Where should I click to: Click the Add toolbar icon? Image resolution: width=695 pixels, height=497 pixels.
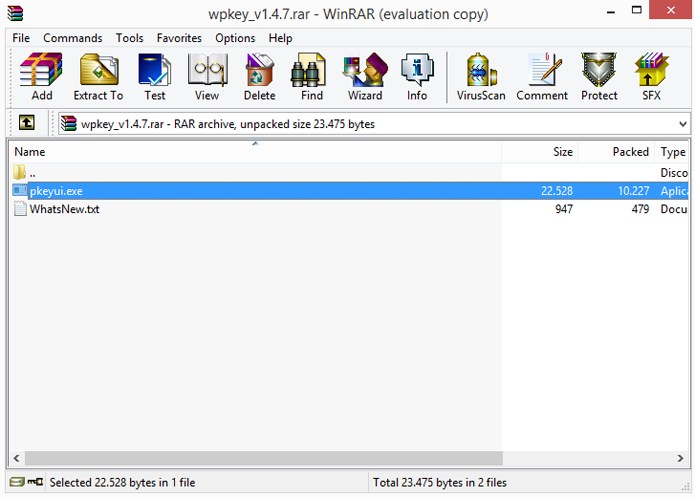coord(41,77)
